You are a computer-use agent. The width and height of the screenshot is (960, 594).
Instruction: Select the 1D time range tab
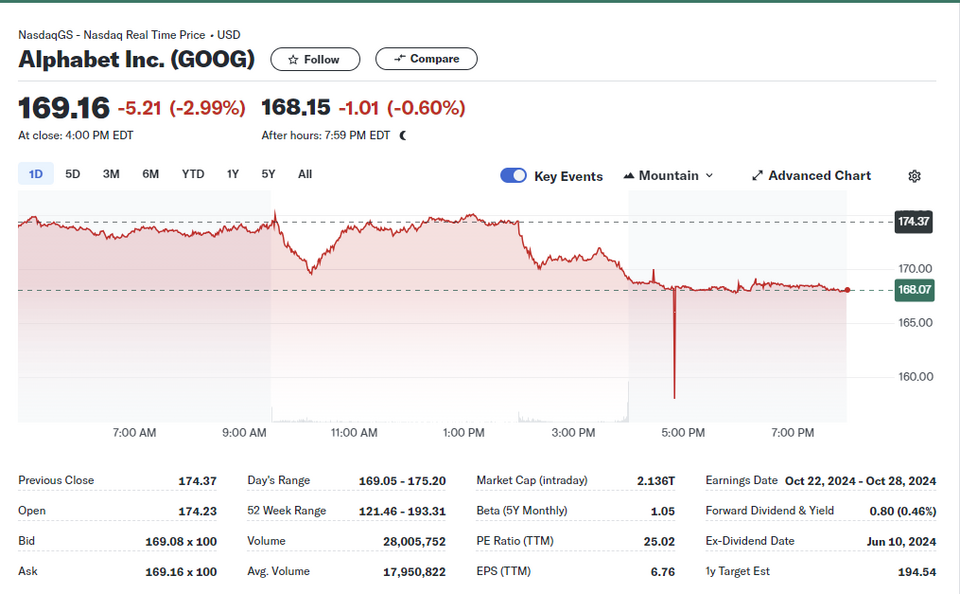[x=36, y=174]
